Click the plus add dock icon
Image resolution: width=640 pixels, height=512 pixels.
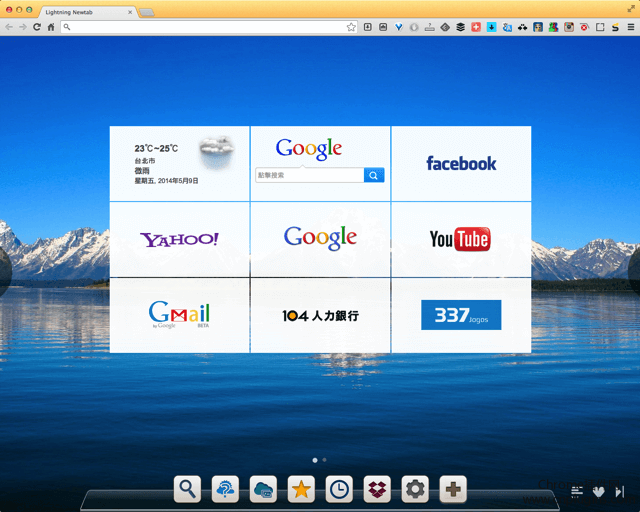coord(453,489)
